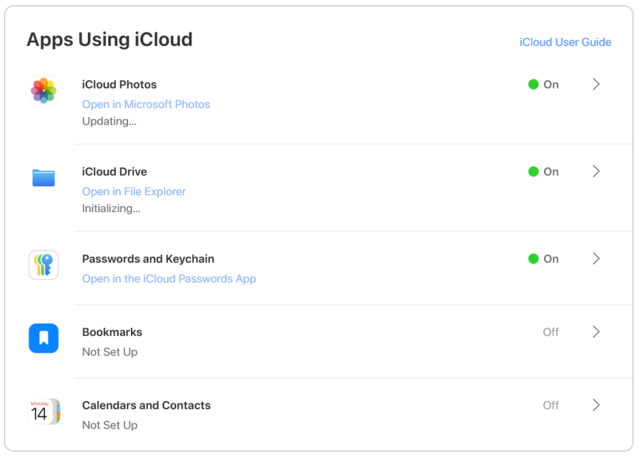The width and height of the screenshot is (640, 458).
Task: Select the Bookmarks row title
Action: click(112, 332)
